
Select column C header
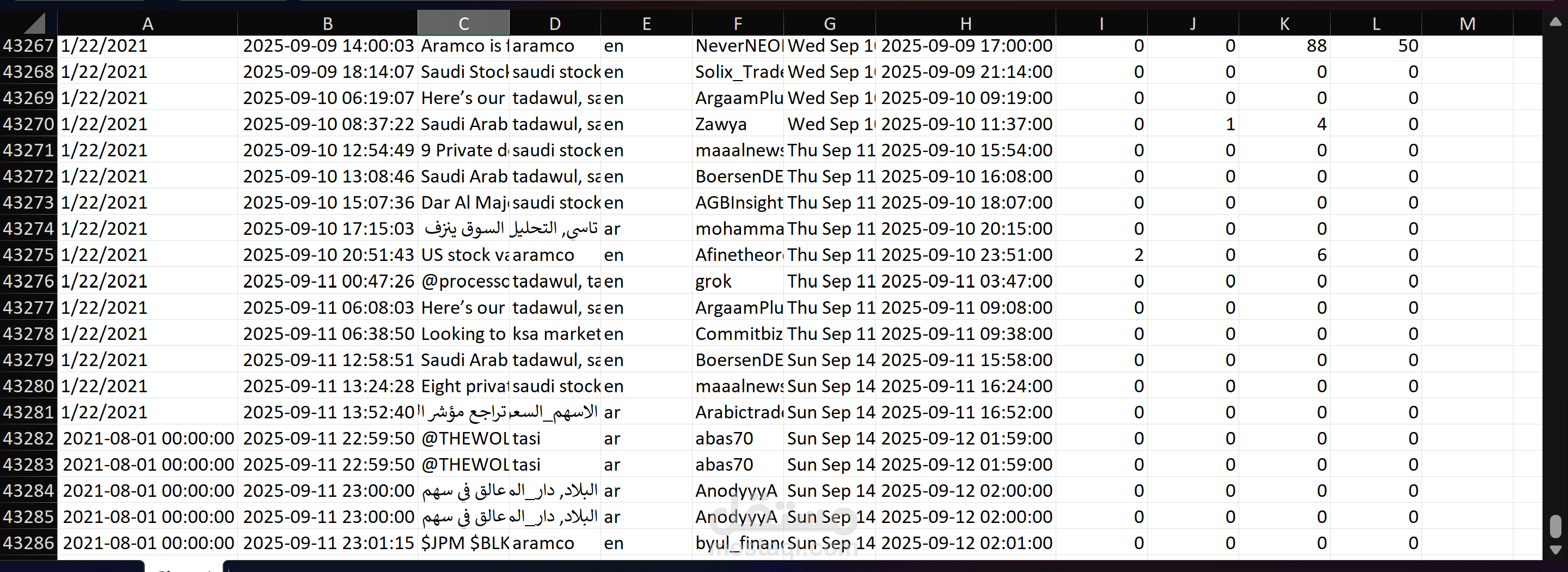[x=463, y=24]
